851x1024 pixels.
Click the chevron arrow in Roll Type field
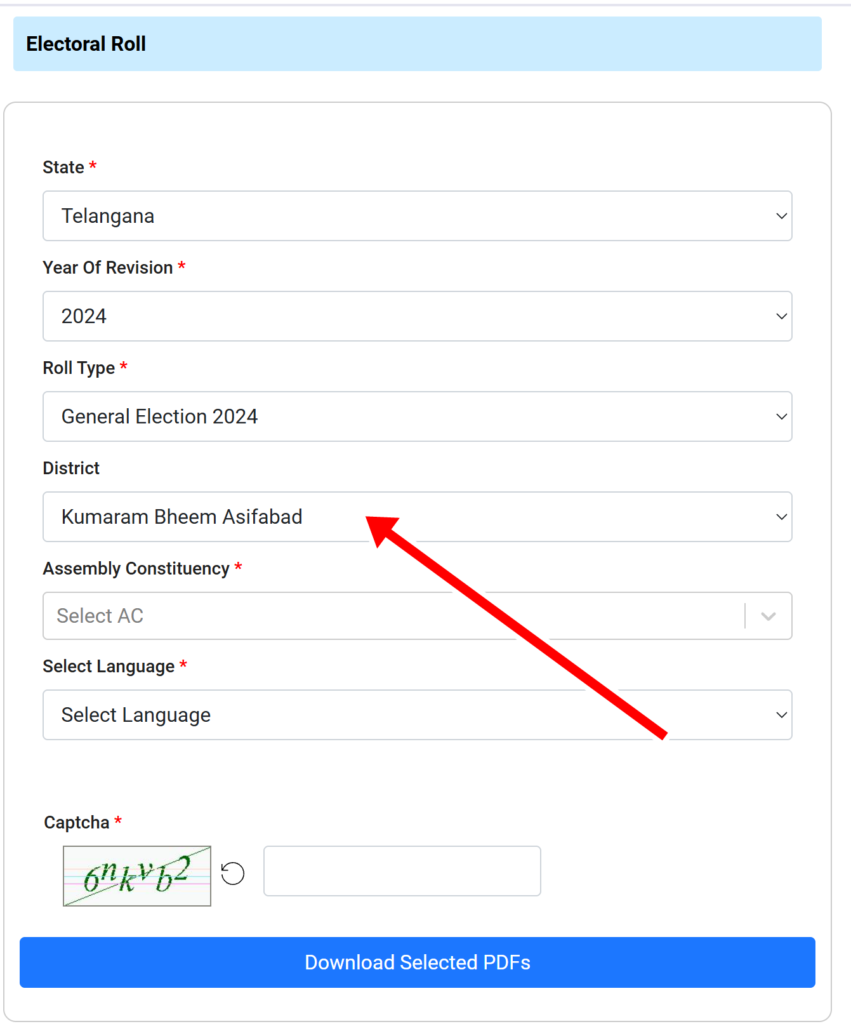(781, 417)
